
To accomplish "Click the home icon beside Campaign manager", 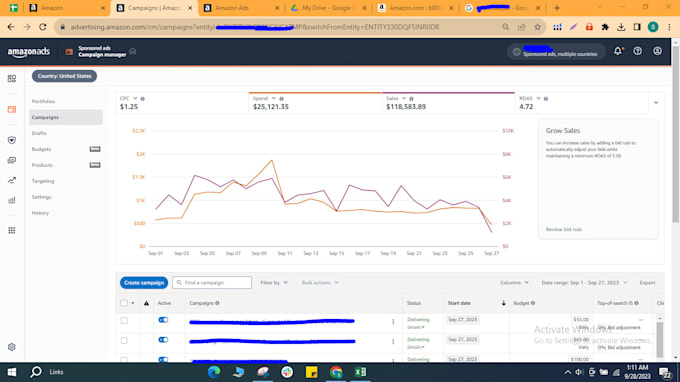I will coord(133,51).
